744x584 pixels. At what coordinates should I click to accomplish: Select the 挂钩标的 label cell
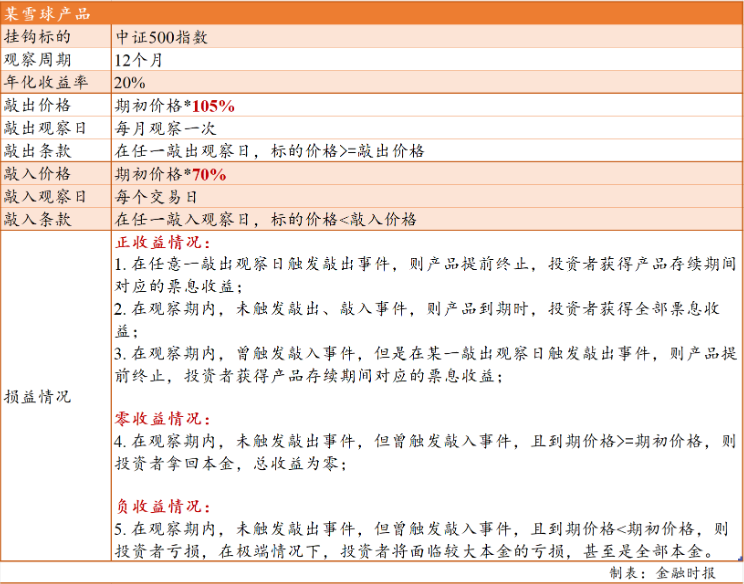56,37
